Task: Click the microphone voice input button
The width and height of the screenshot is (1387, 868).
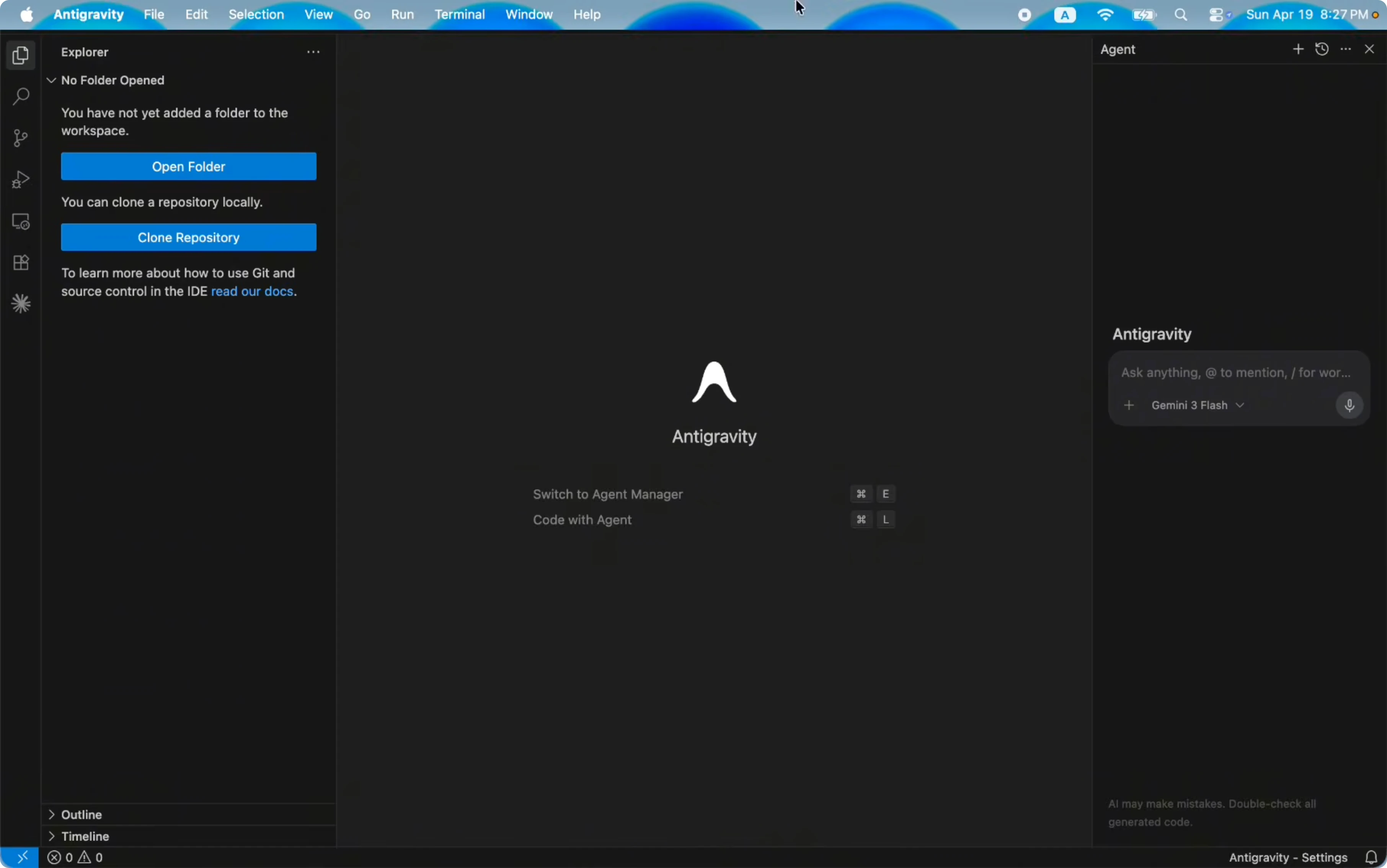Action: pos(1349,405)
